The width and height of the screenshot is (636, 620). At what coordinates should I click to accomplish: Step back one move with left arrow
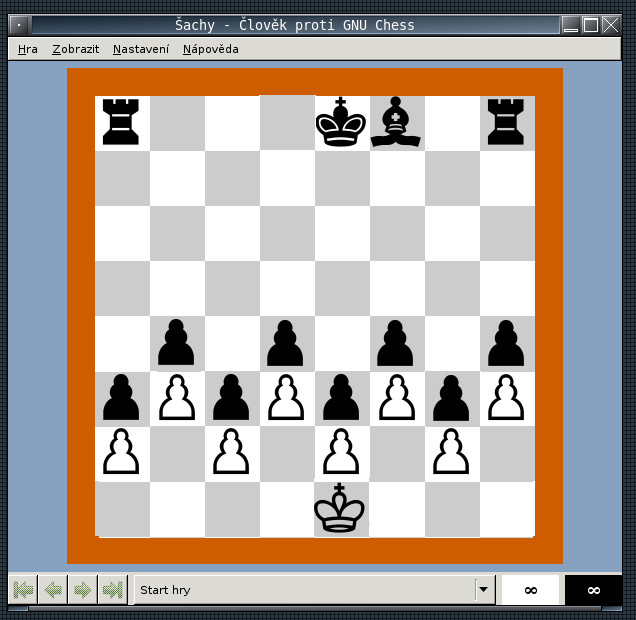coord(53,590)
